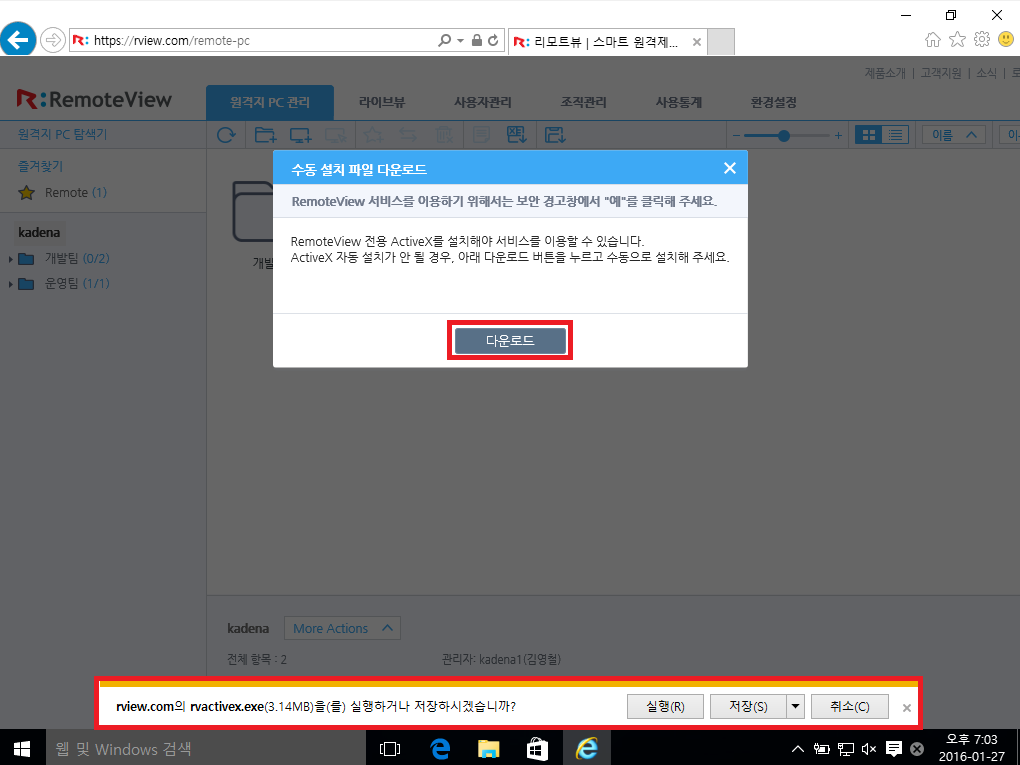Open the address bar dropdown arrow
Viewport: 1020px width, 765px height.
coord(461,40)
